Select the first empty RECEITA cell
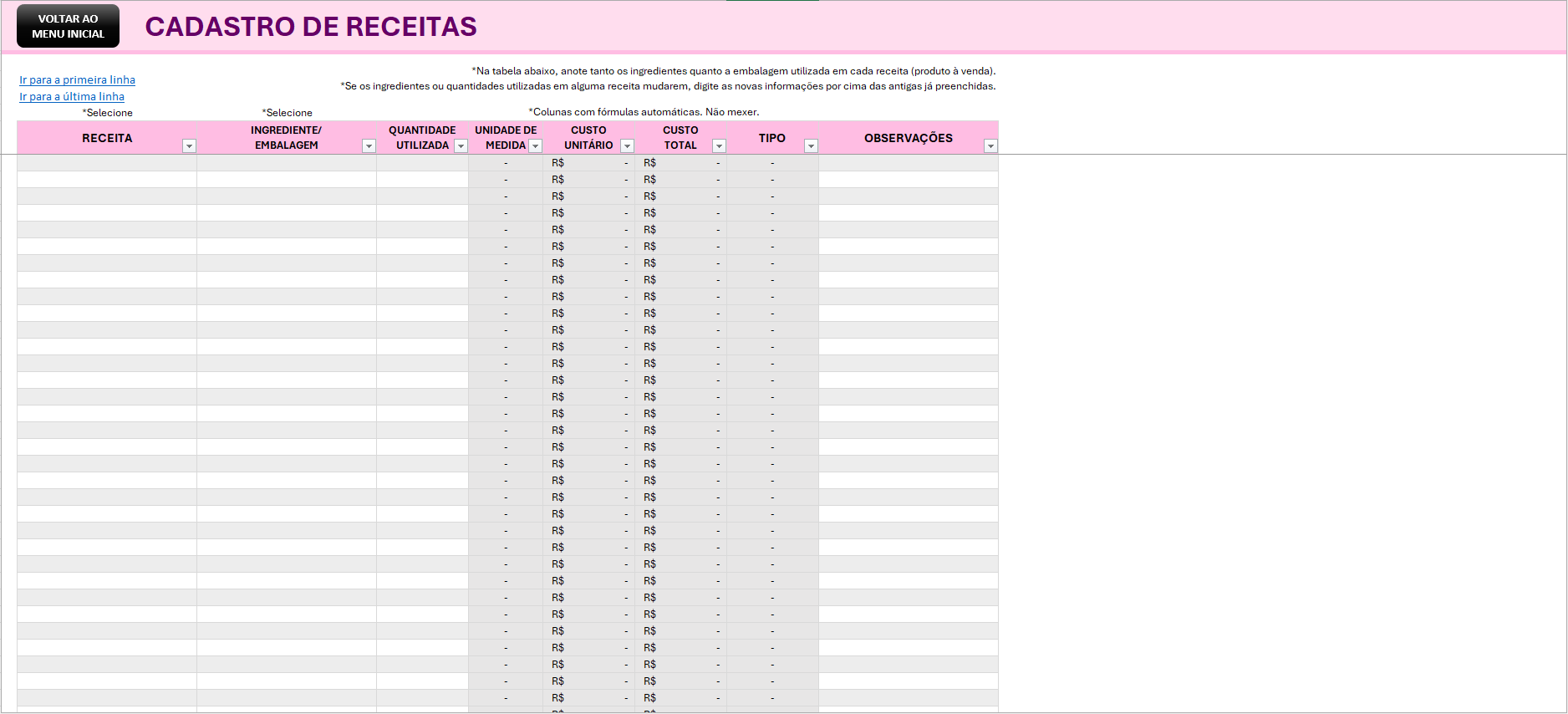This screenshot has height=714, width=1568. click(107, 163)
